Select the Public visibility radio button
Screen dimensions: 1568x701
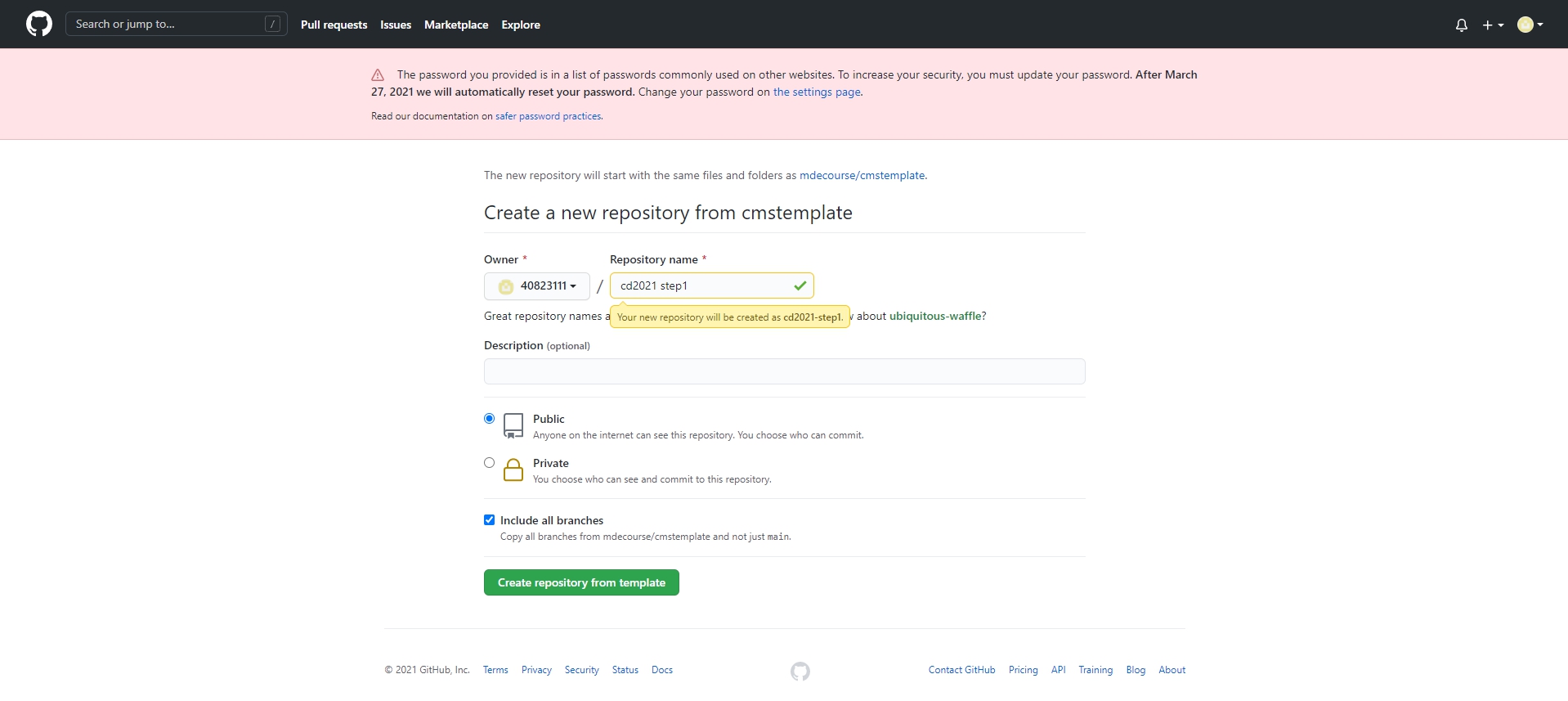tap(490, 418)
